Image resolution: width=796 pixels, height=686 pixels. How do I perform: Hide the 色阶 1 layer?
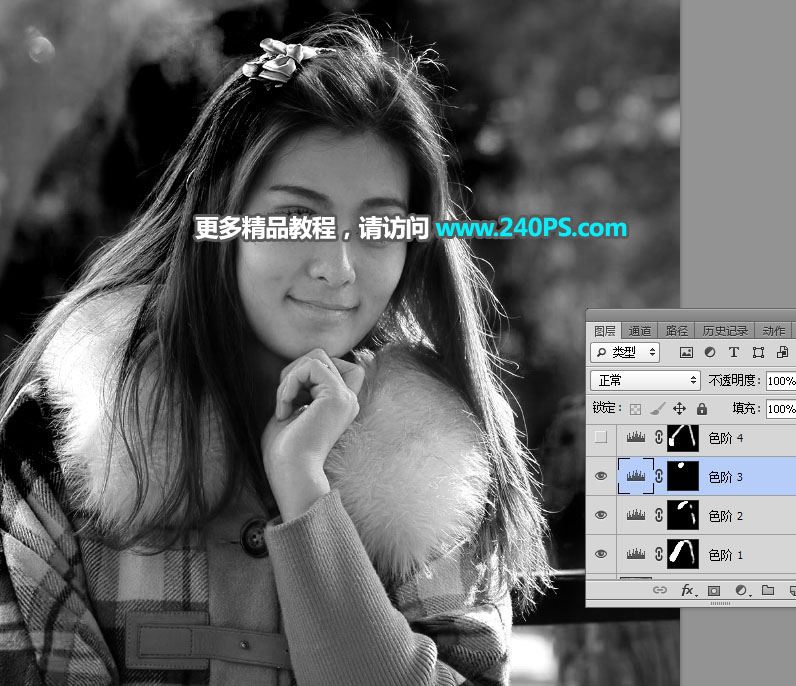(601, 554)
